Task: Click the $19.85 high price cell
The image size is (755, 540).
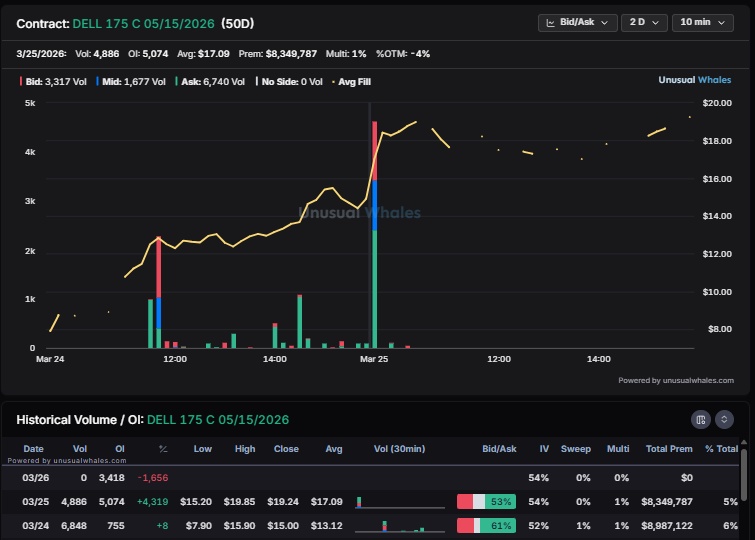Action: (x=239, y=502)
